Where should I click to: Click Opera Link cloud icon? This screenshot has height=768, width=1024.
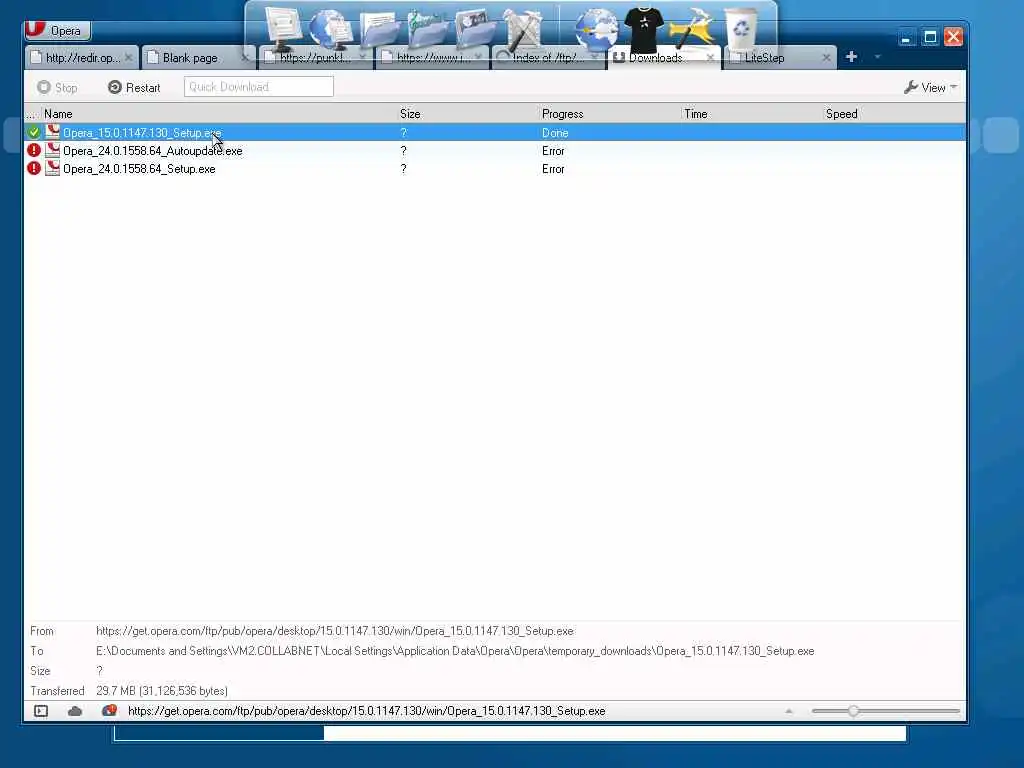[75, 711]
